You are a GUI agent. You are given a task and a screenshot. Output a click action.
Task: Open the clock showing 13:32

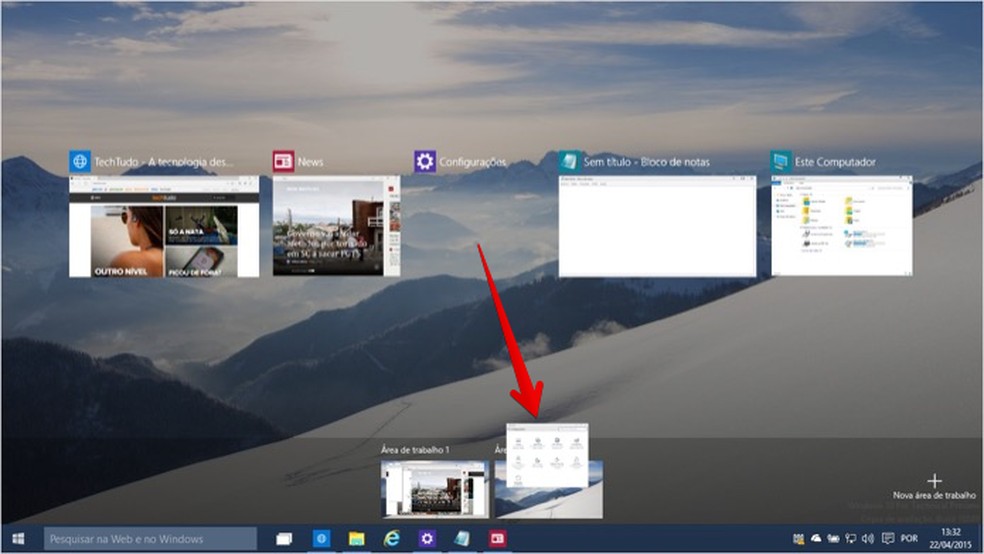pos(950,538)
